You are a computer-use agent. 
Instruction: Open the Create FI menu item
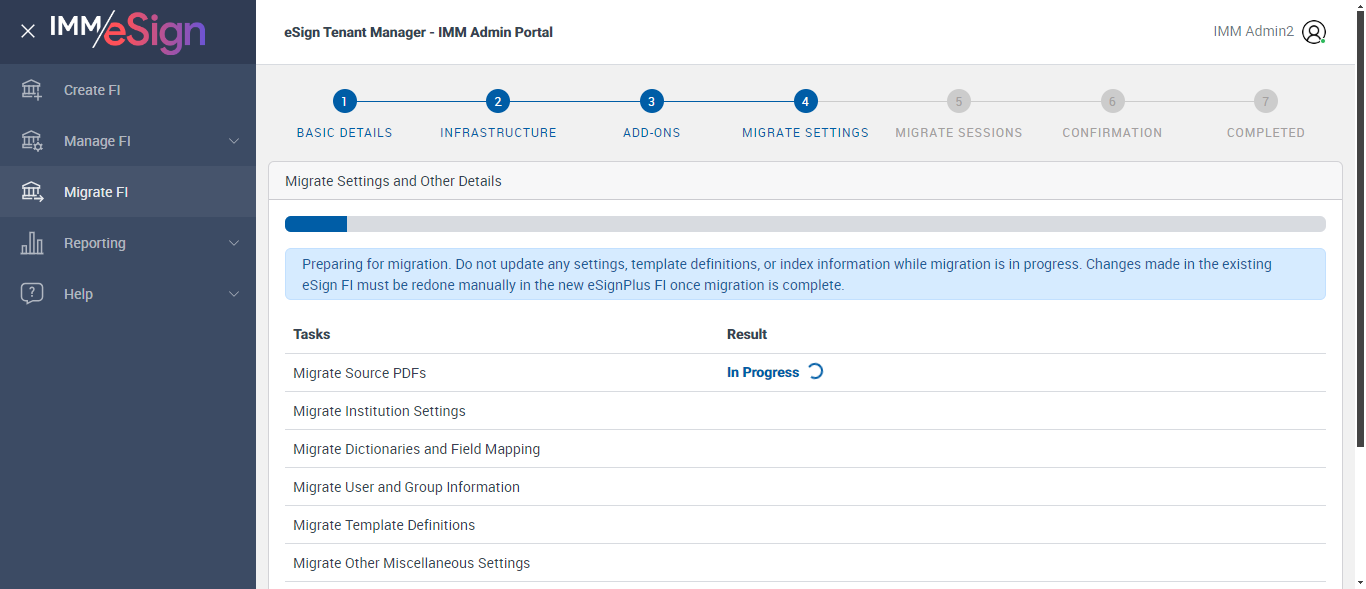(92, 90)
